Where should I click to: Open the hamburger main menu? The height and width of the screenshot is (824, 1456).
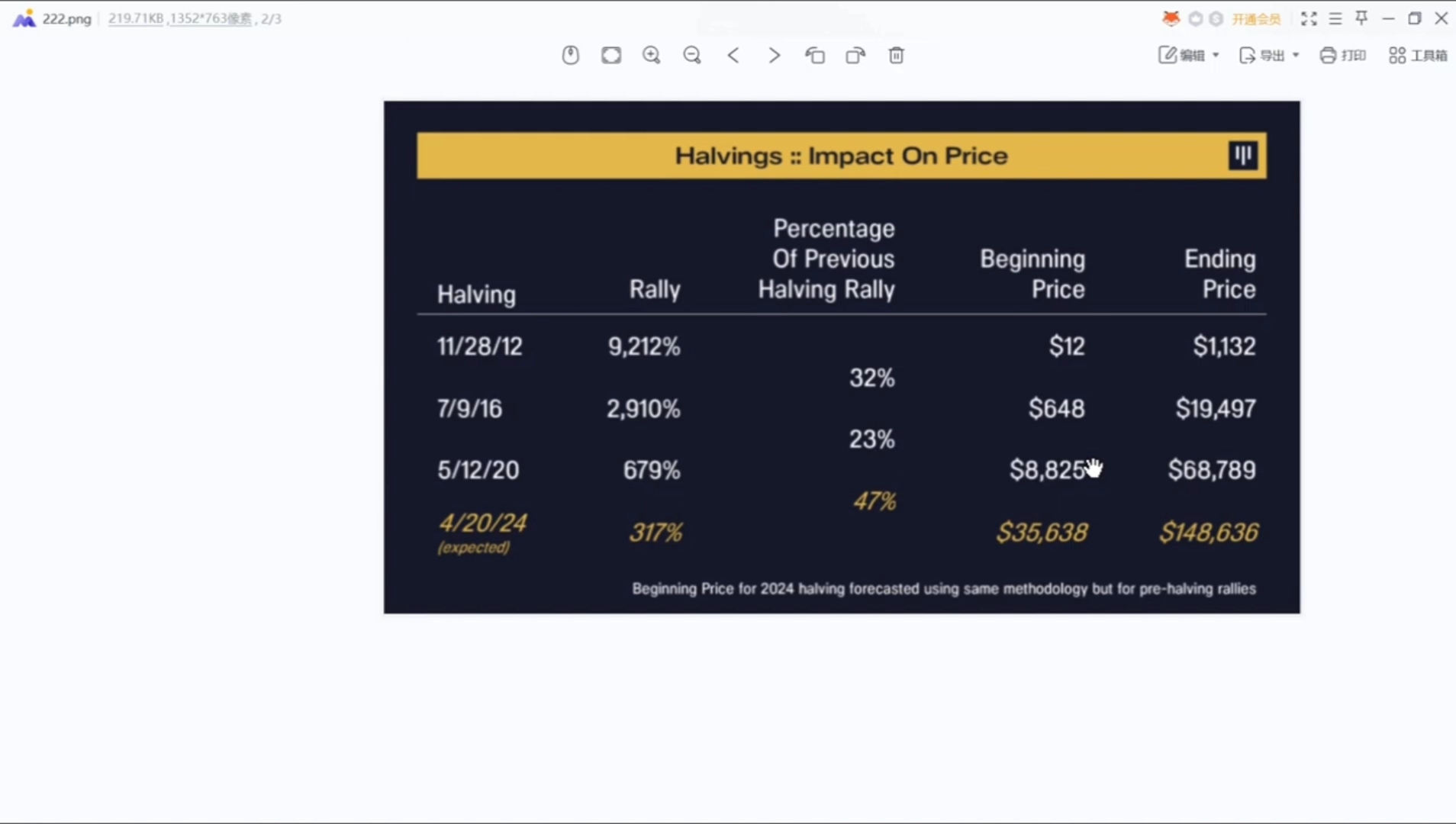coord(1335,18)
